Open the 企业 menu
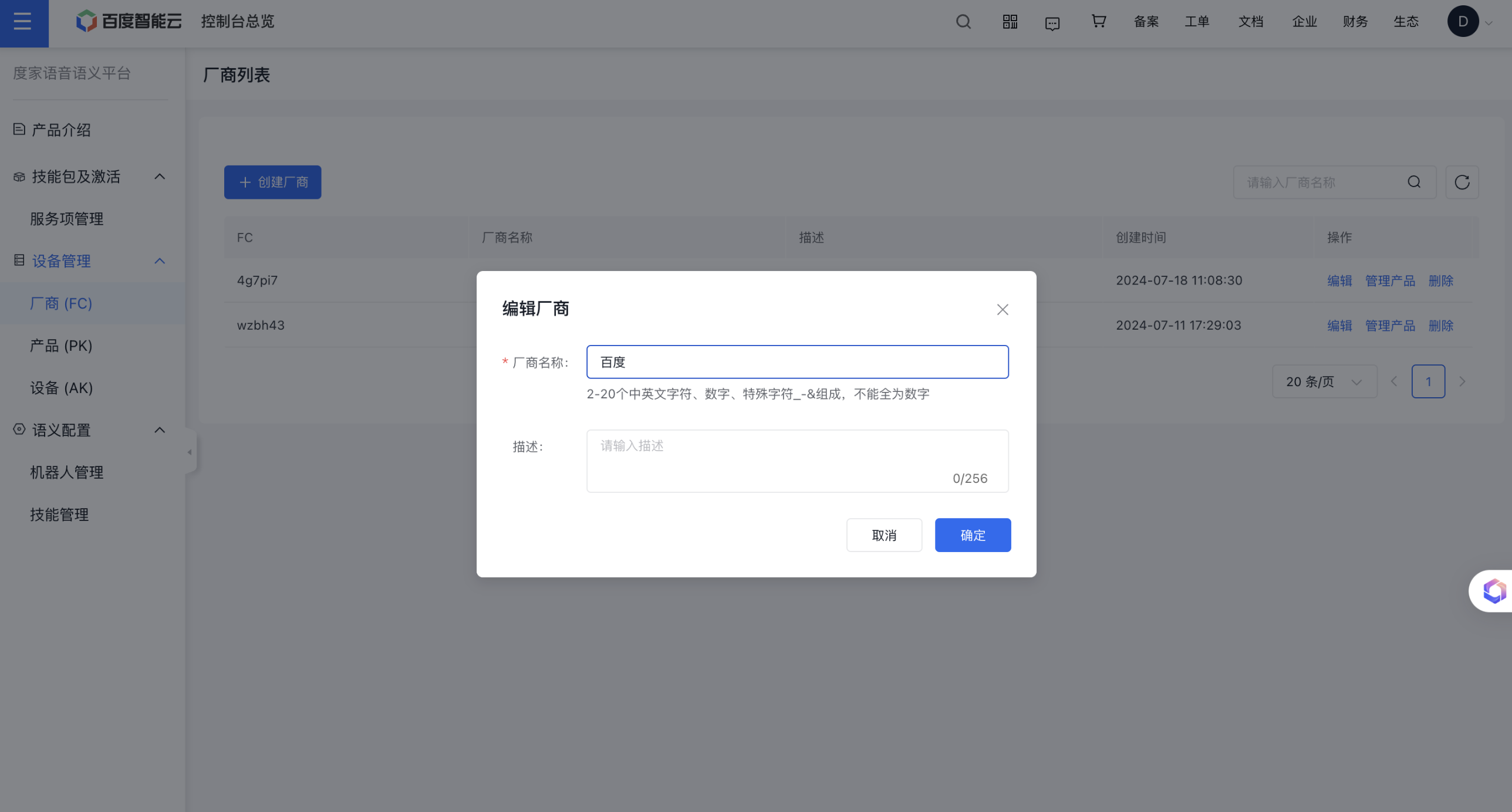 [1304, 22]
